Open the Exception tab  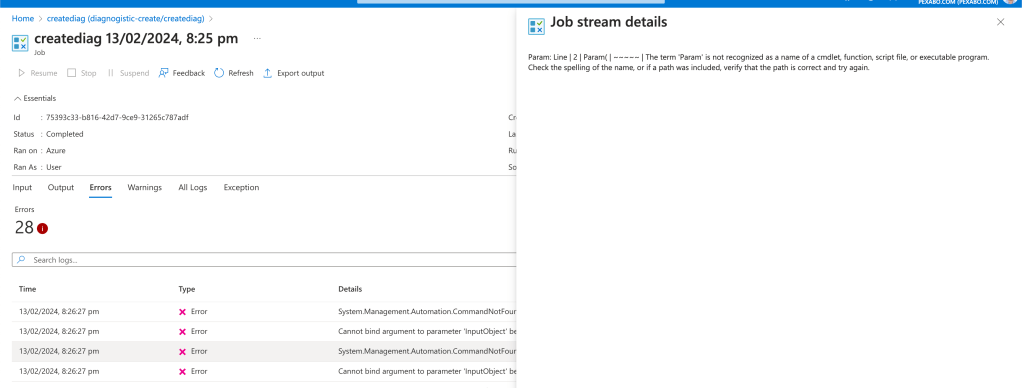[x=241, y=187]
